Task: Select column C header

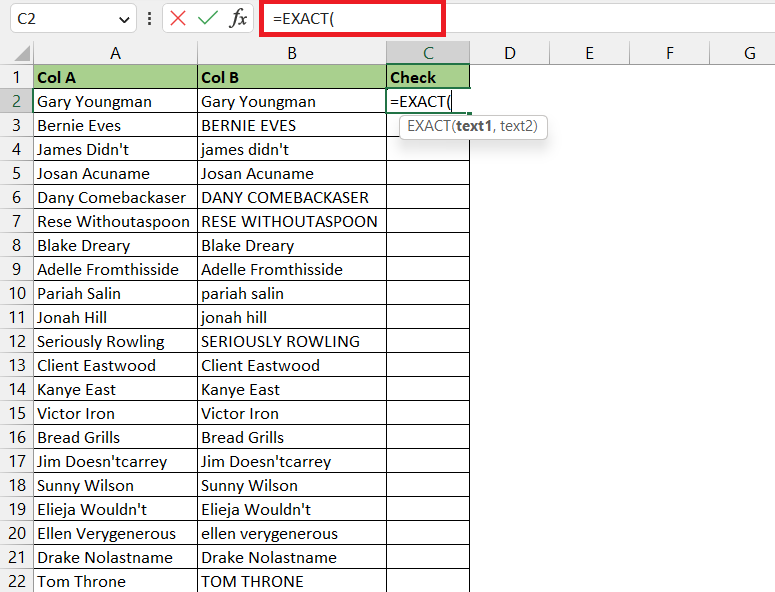Action: (x=428, y=53)
